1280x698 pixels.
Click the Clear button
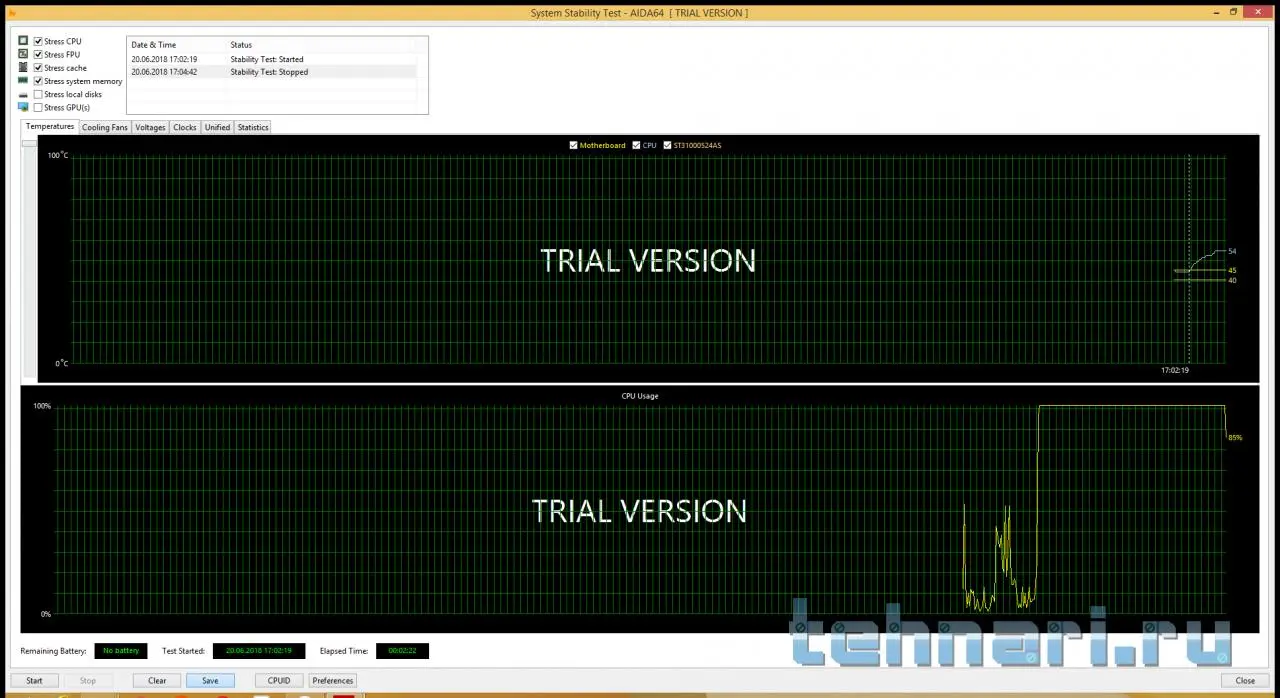tap(157, 680)
